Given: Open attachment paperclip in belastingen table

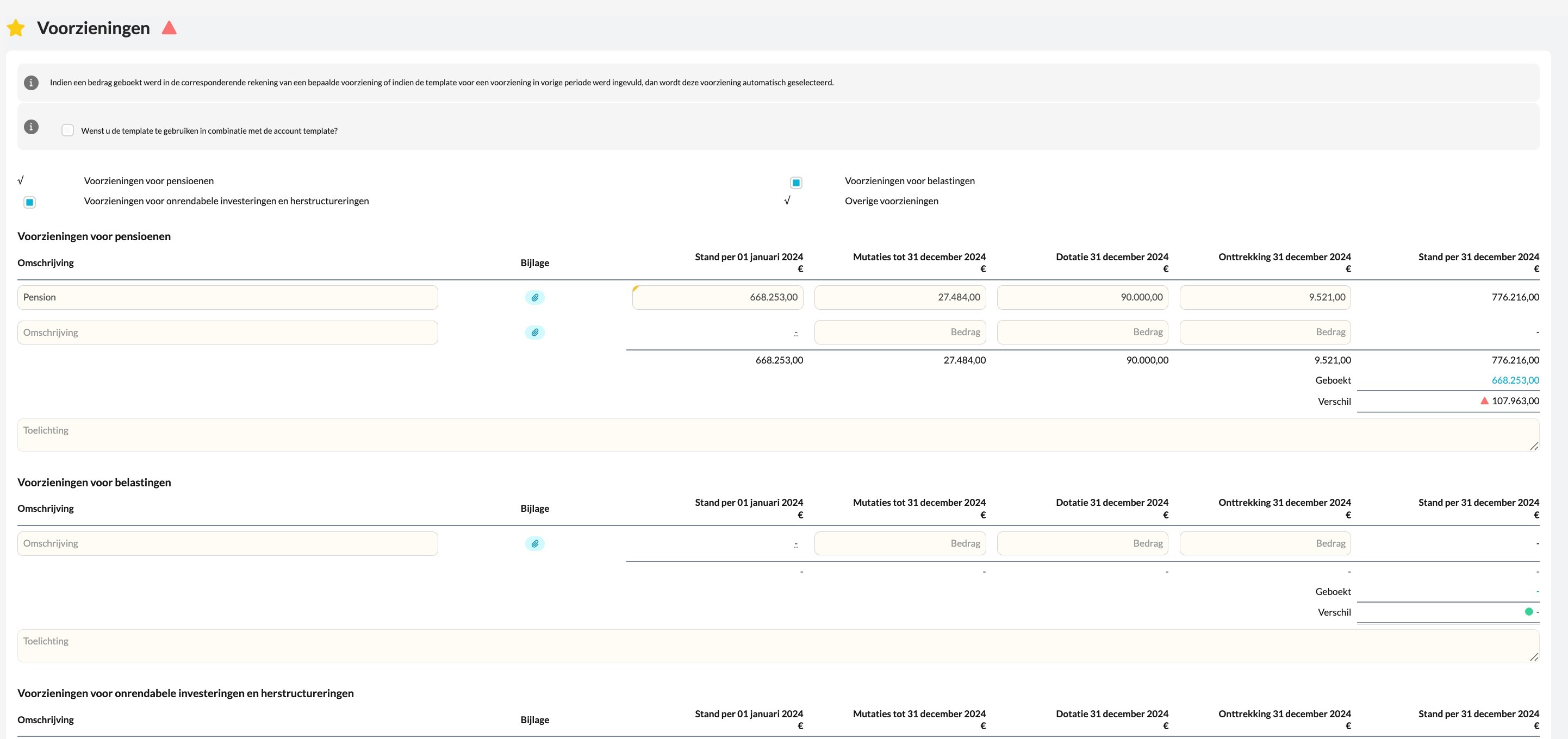Looking at the screenshot, I should pos(534,543).
